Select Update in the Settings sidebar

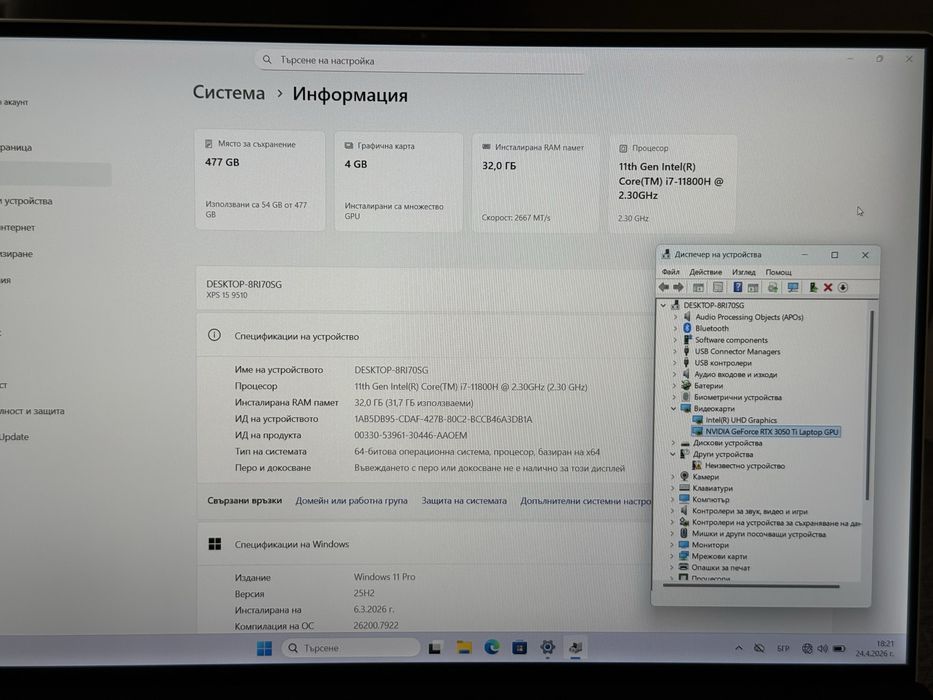click(x=14, y=436)
